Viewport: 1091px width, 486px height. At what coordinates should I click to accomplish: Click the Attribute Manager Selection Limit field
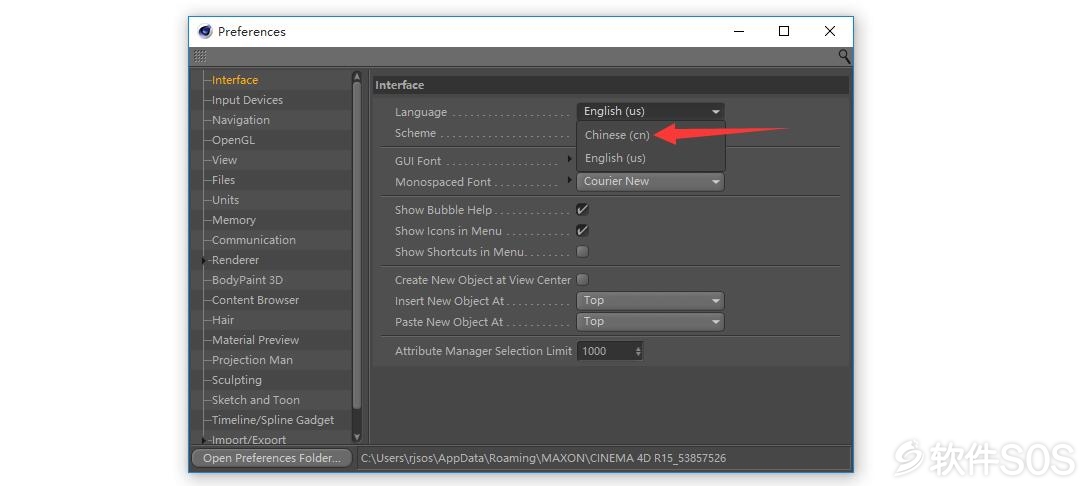605,351
